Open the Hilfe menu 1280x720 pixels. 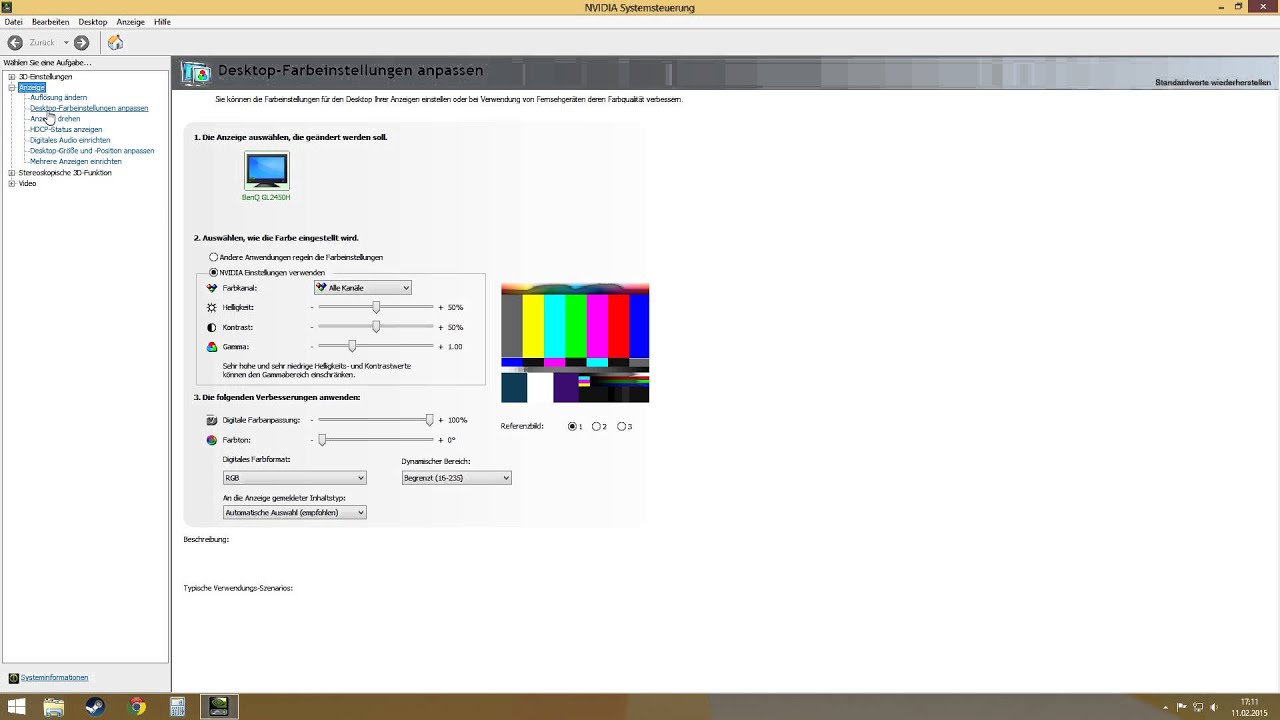[162, 22]
